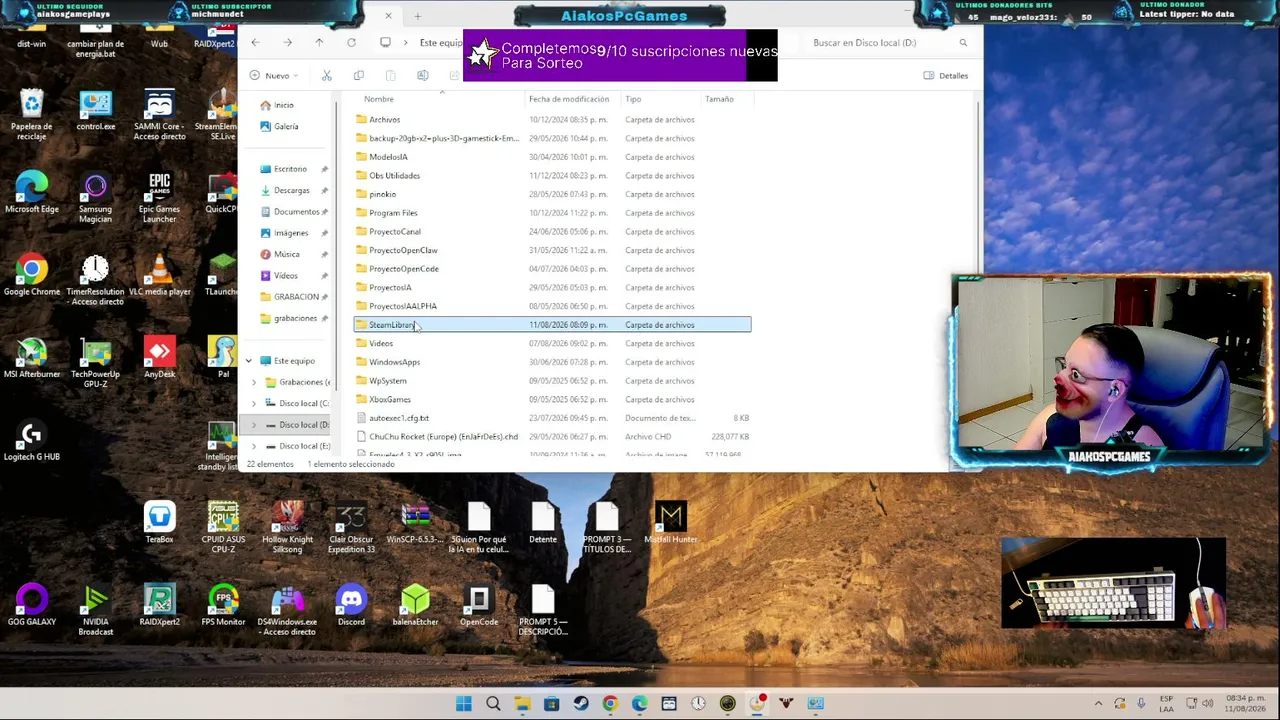
Task: Go to Inicio in navigation pane
Action: [x=277, y=105]
